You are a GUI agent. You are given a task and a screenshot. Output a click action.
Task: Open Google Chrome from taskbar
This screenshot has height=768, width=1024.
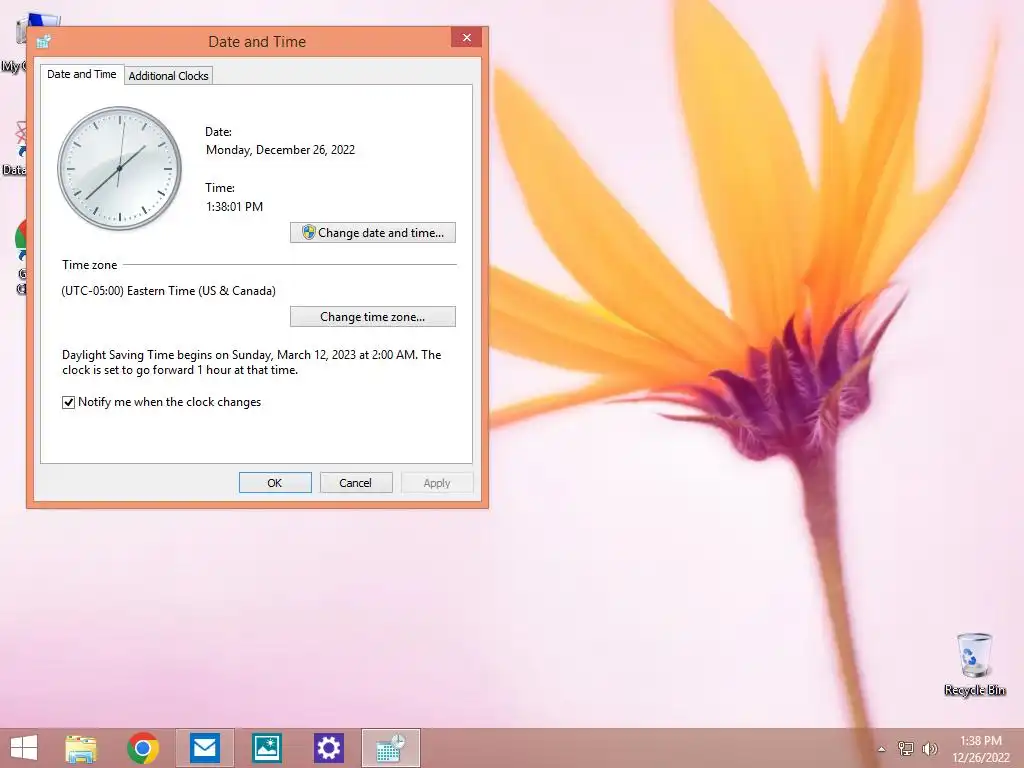pyautogui.click(x=143, y=748)
